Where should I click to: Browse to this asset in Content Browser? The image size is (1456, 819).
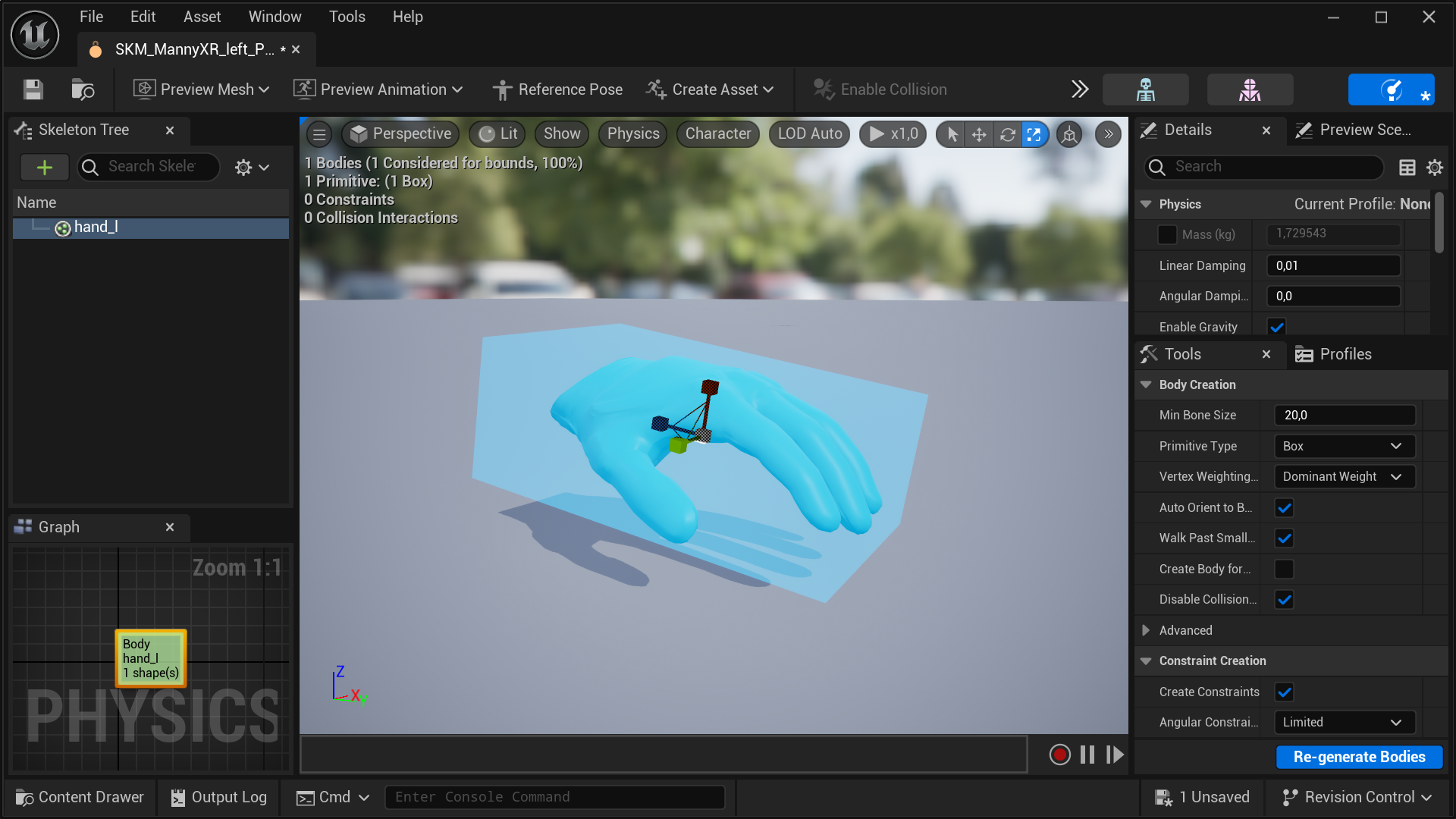pyautogui.click(x=82, y=89)
